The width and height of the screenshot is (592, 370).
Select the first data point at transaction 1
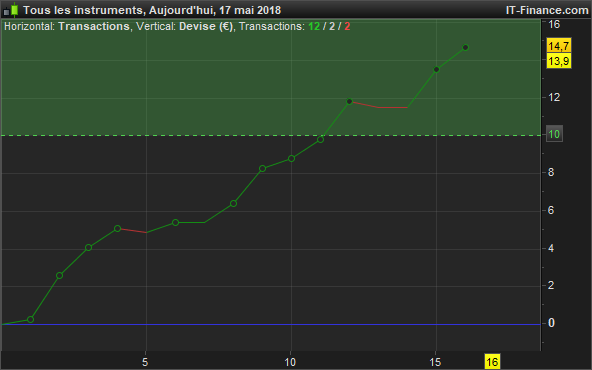pos(31,320)
